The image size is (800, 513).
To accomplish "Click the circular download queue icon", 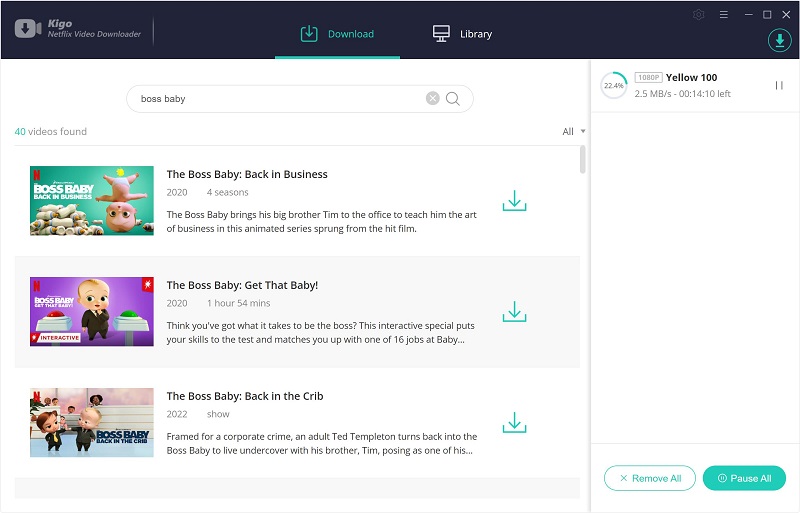I will pyautogui.click(x=780, y=40).
